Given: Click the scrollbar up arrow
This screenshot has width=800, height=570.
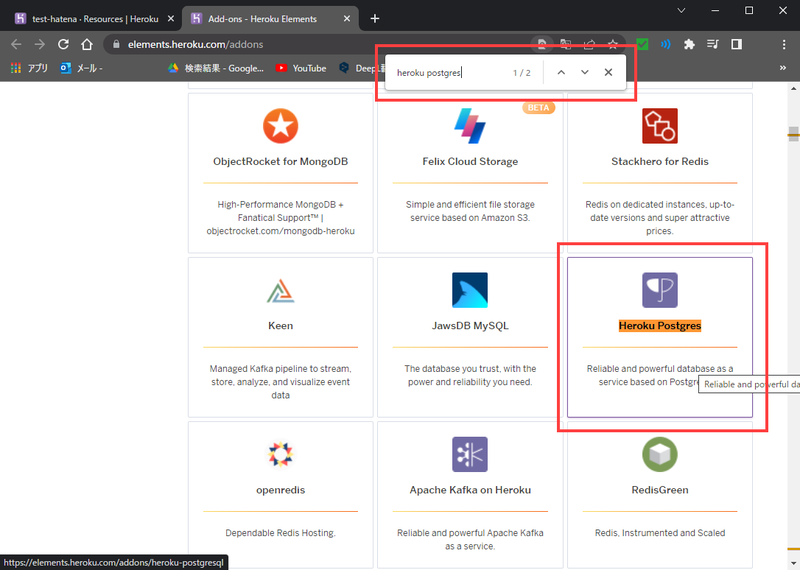Looking at the screenshot, I should [x=793, y=89].
